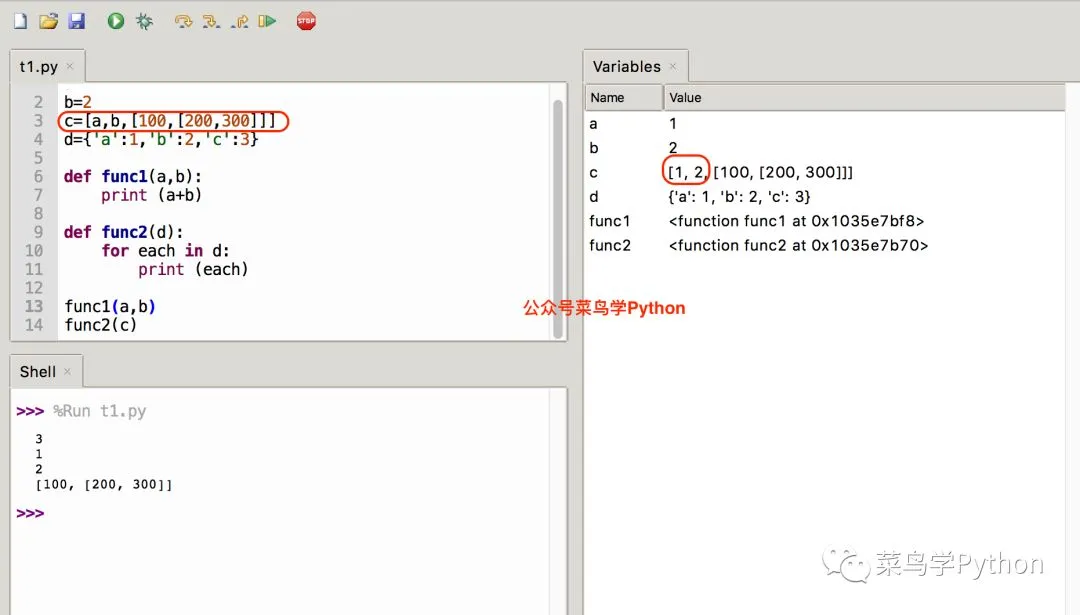Screen dimensions: 1080x615
Task: Open an existing file
Action: coord(47,20)
